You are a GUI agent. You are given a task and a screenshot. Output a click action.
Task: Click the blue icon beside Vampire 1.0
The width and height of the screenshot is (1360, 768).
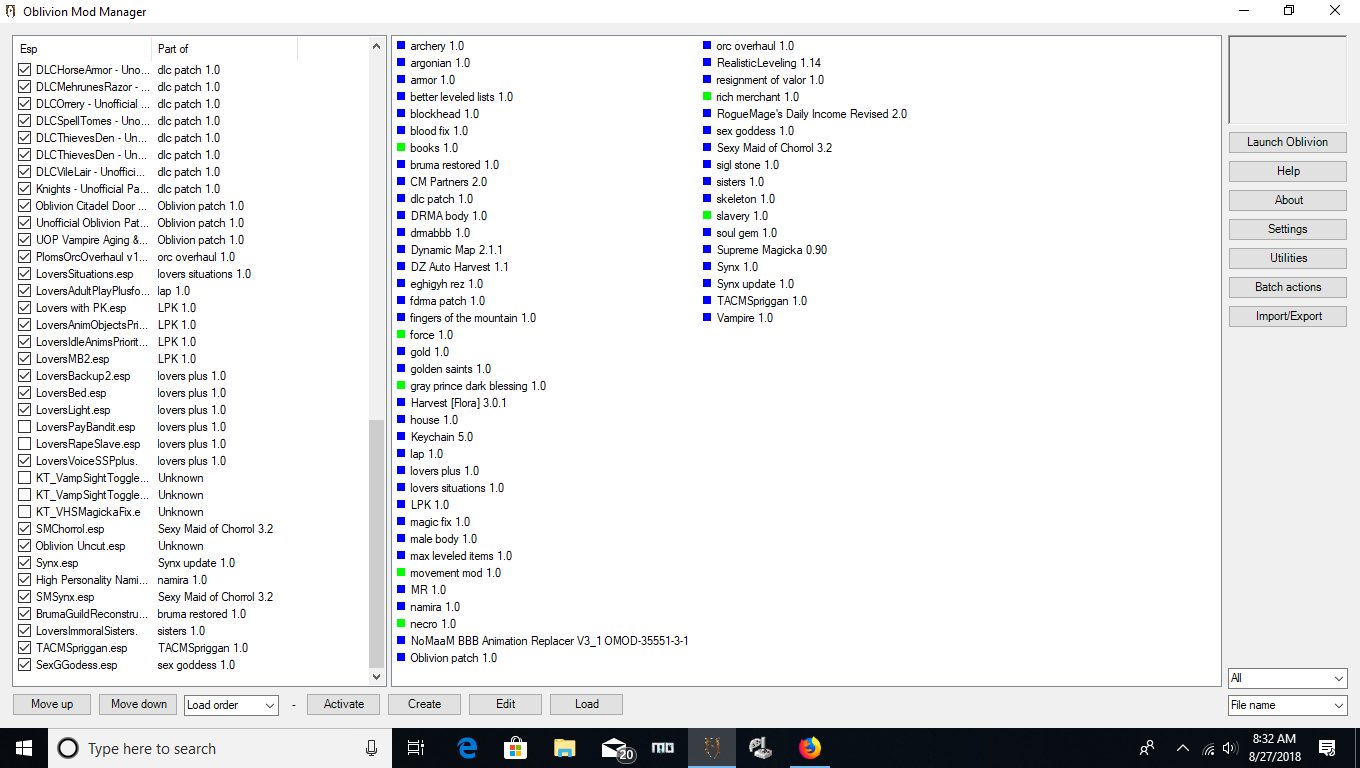707,318
